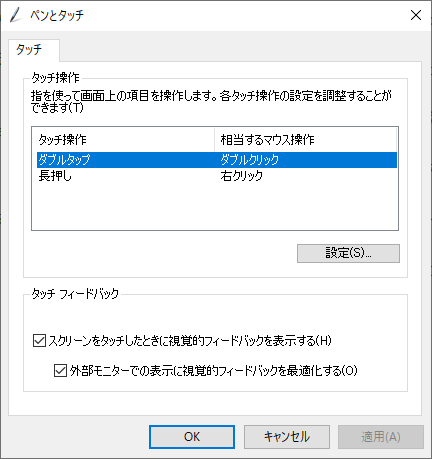
Task: Select the ダブルタップ row in the list
Action: [217, 160]
